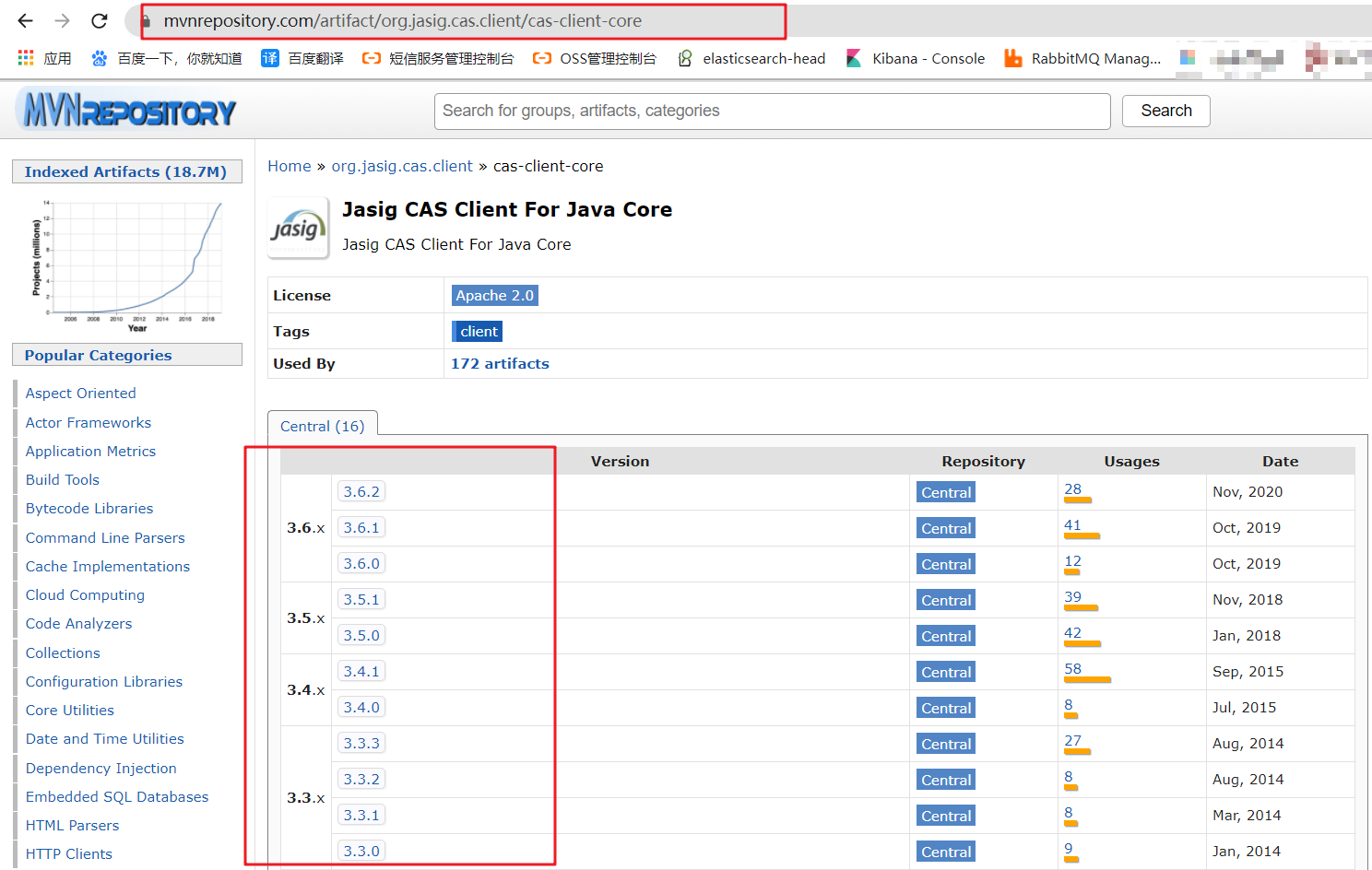1372x870 pixels.
Task: Open the Baidu search bookmark
Action: 167,58
